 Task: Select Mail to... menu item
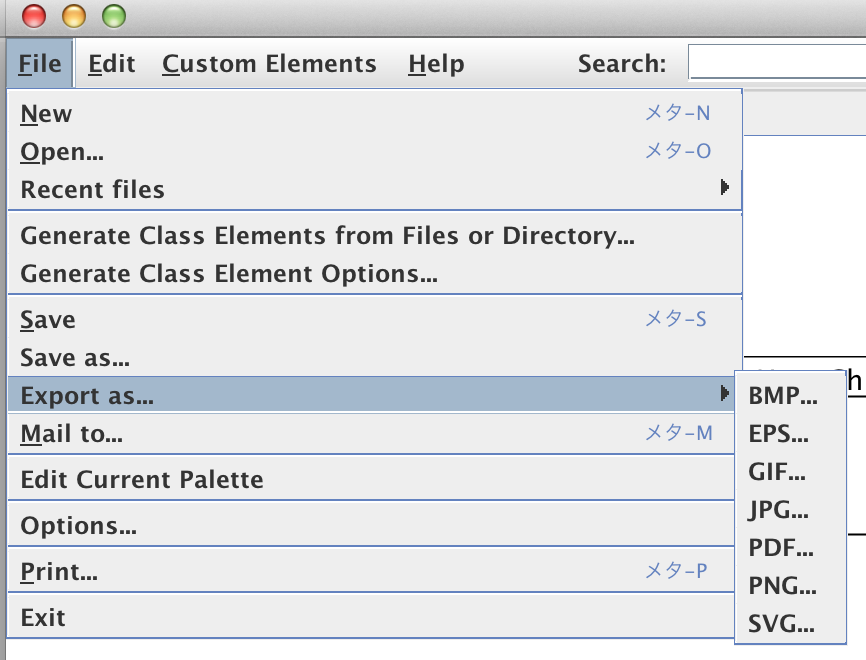(x=371, y=434)
